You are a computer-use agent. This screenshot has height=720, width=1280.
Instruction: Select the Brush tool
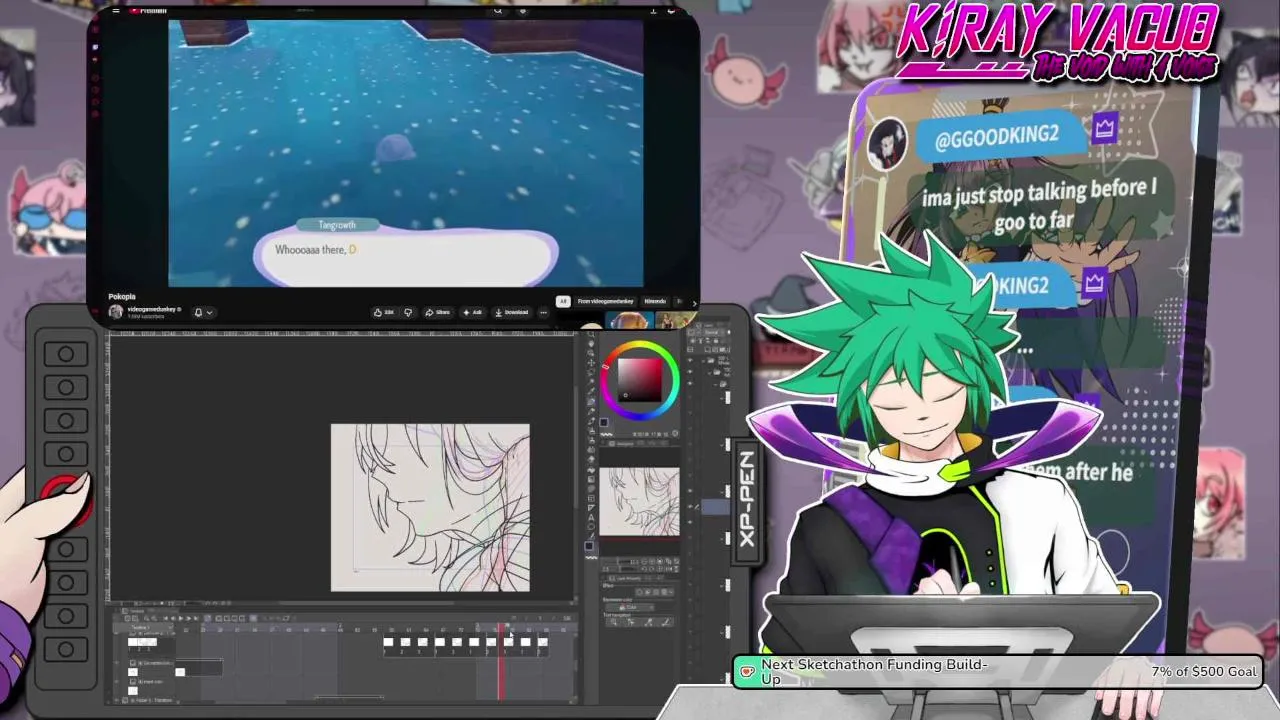pyautogui.click(x=591, y=420)
